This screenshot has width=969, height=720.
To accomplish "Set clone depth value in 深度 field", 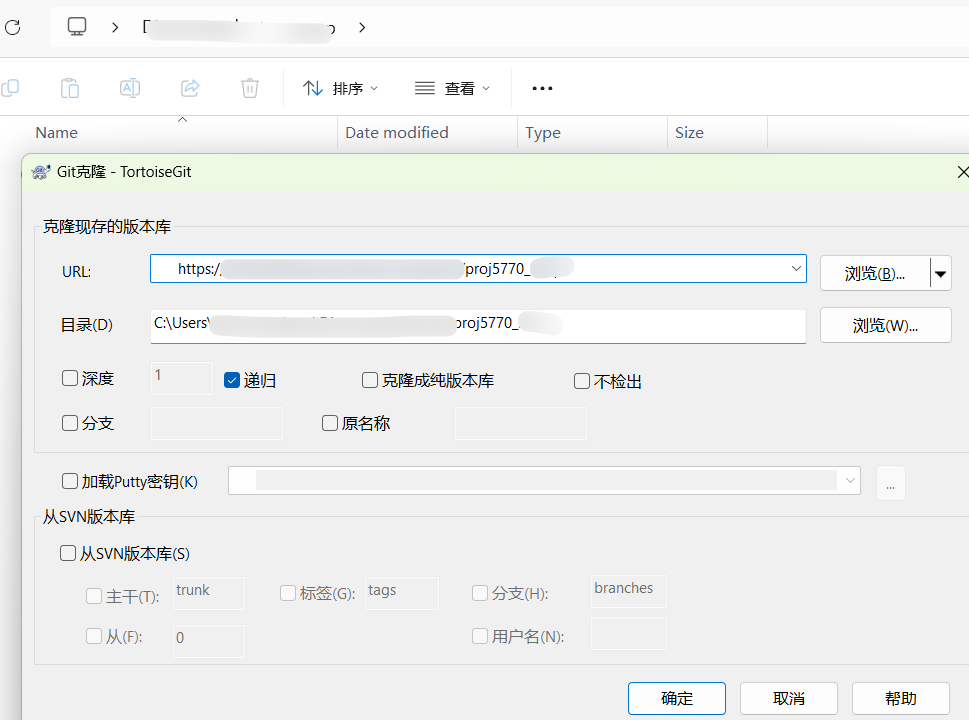I will click(180, 378).
